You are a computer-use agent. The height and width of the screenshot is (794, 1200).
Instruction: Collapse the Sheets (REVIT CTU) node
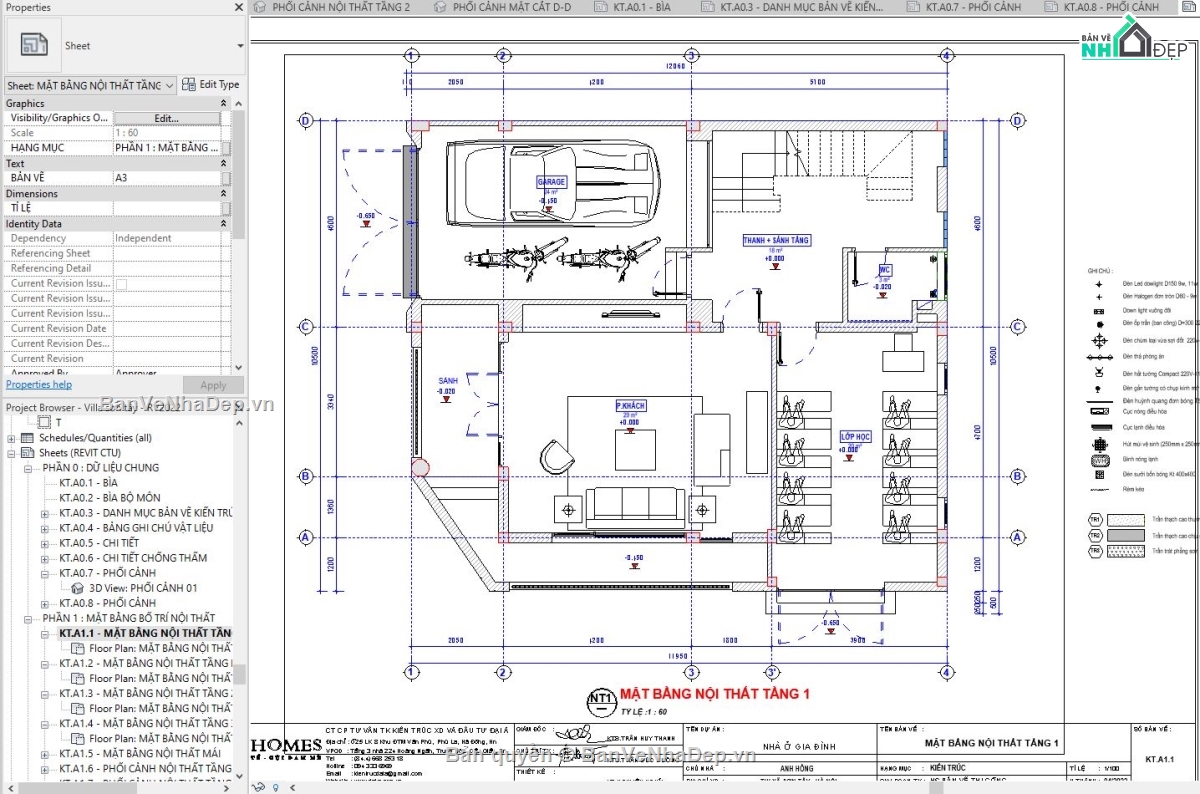click(12, 453)
